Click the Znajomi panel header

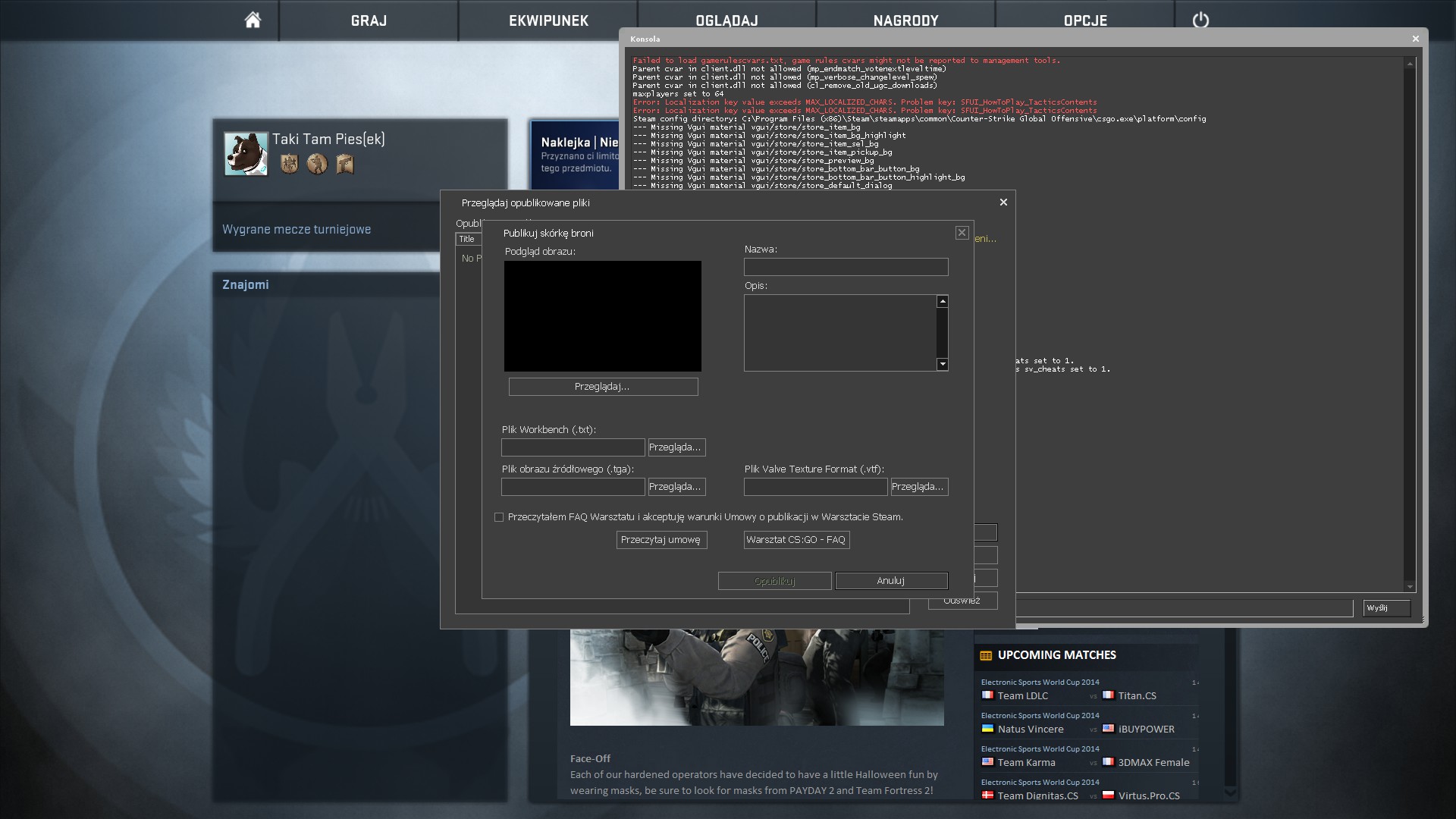[246, 284]
